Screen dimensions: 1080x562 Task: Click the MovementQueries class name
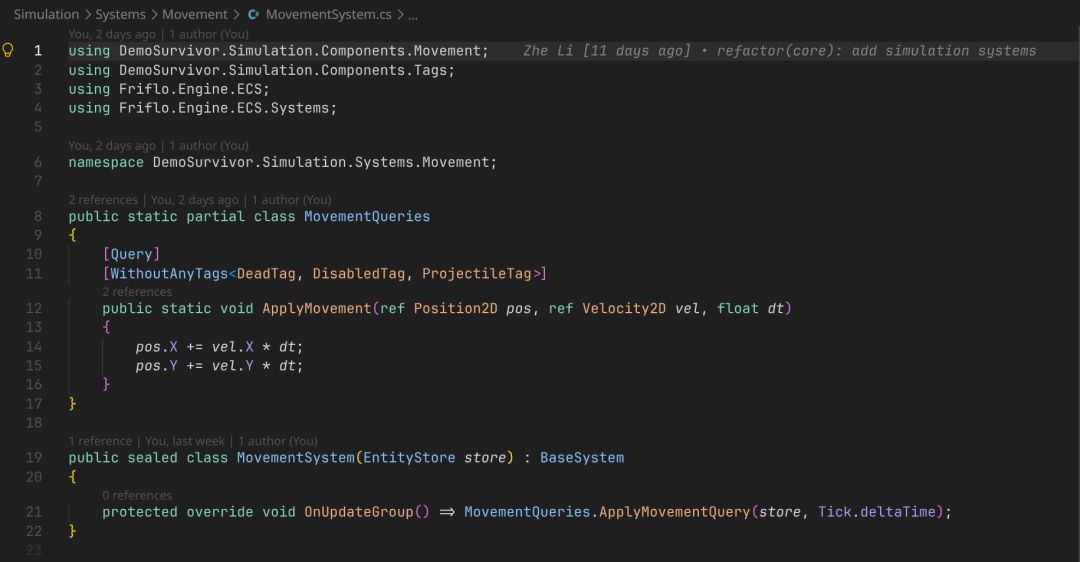tap(367, 216)
